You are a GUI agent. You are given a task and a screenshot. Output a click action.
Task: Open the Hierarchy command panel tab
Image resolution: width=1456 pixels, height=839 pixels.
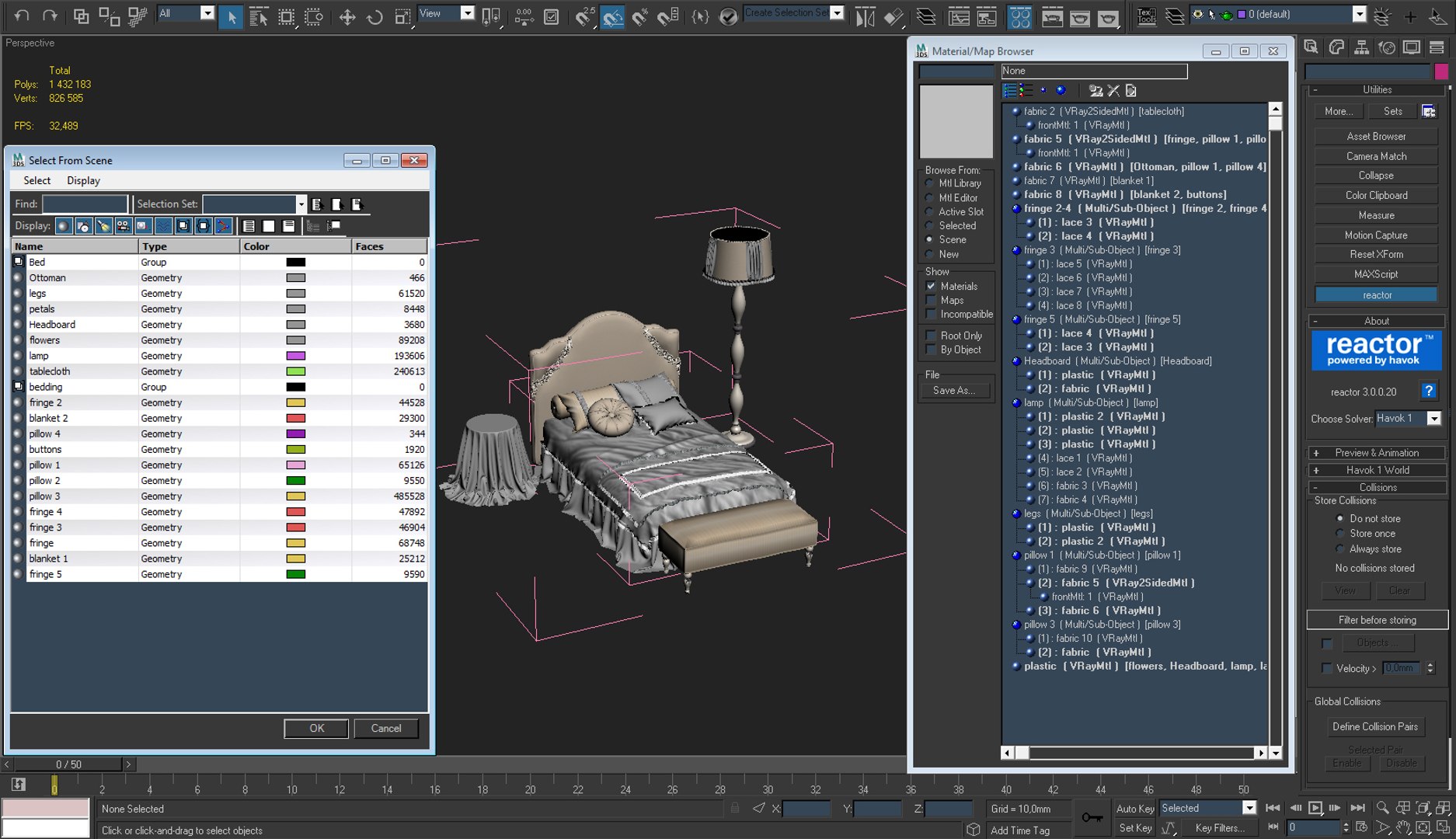[x=1362, y=47]
